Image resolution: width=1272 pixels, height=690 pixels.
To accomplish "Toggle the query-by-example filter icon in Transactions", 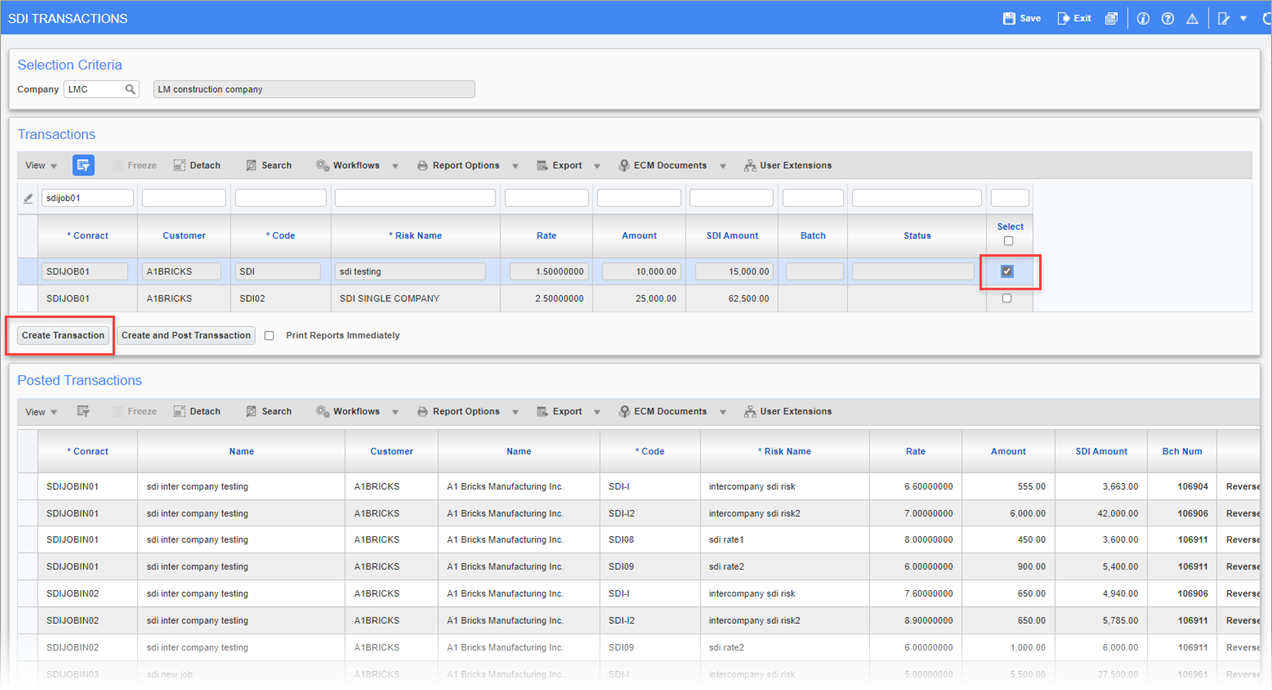I will pyautogui.click(x=83, y=165).
